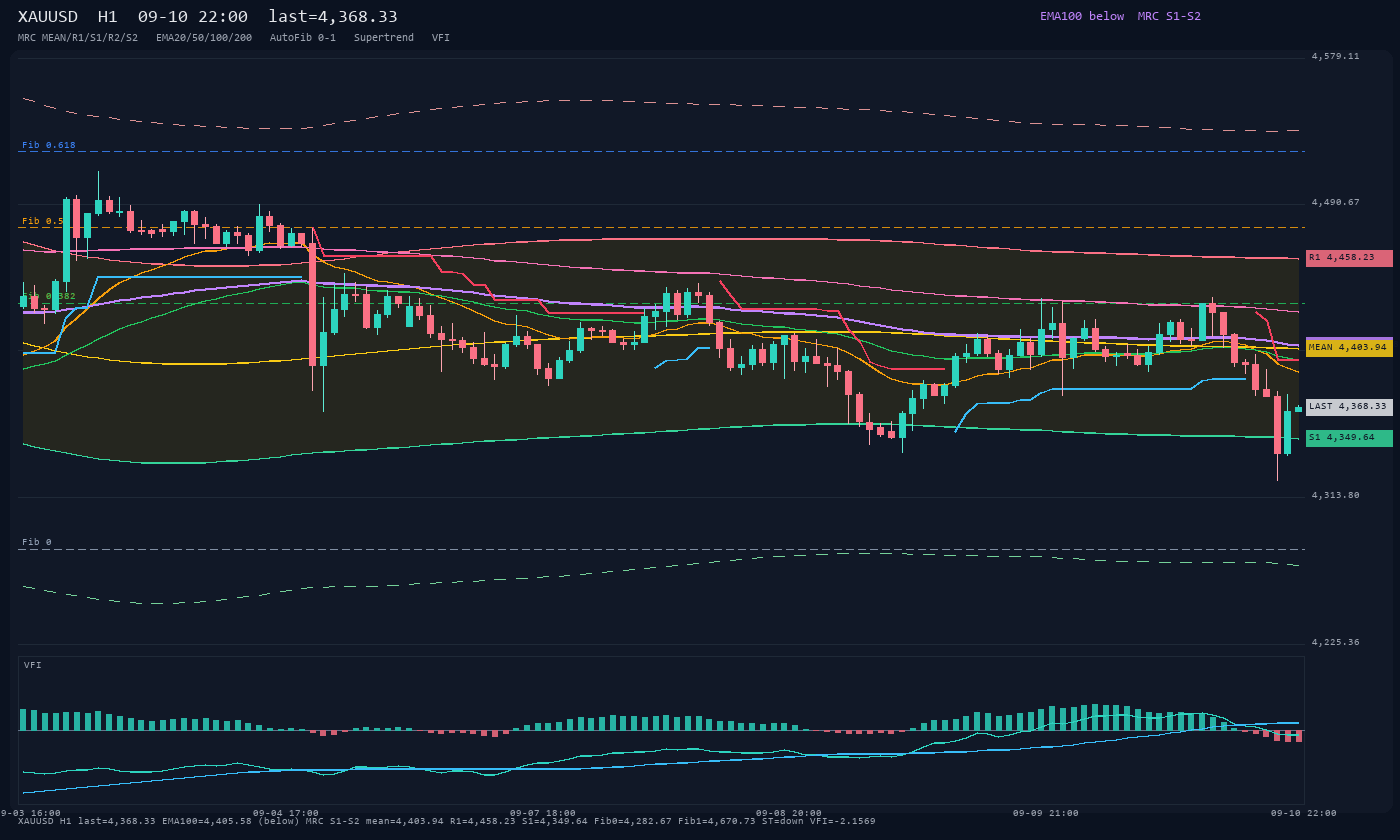Click the MRC S1-S2 status text
This screenshot has height=840, width=1400.
[1169, 16]
